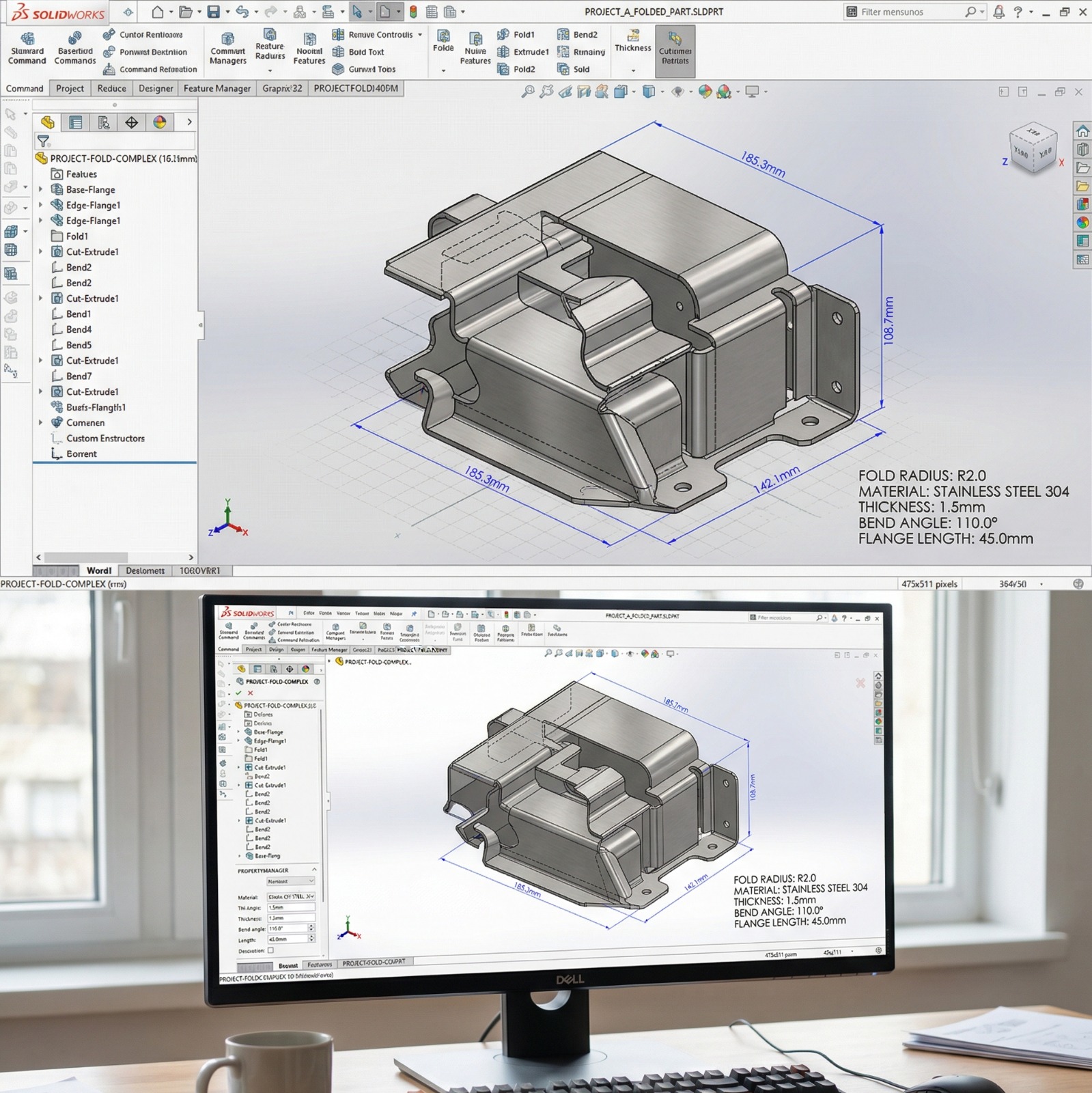Click the filter funnel icon above the feature tree
The height and width of the screenshot is (1093, 1092).
pos(44,141)
